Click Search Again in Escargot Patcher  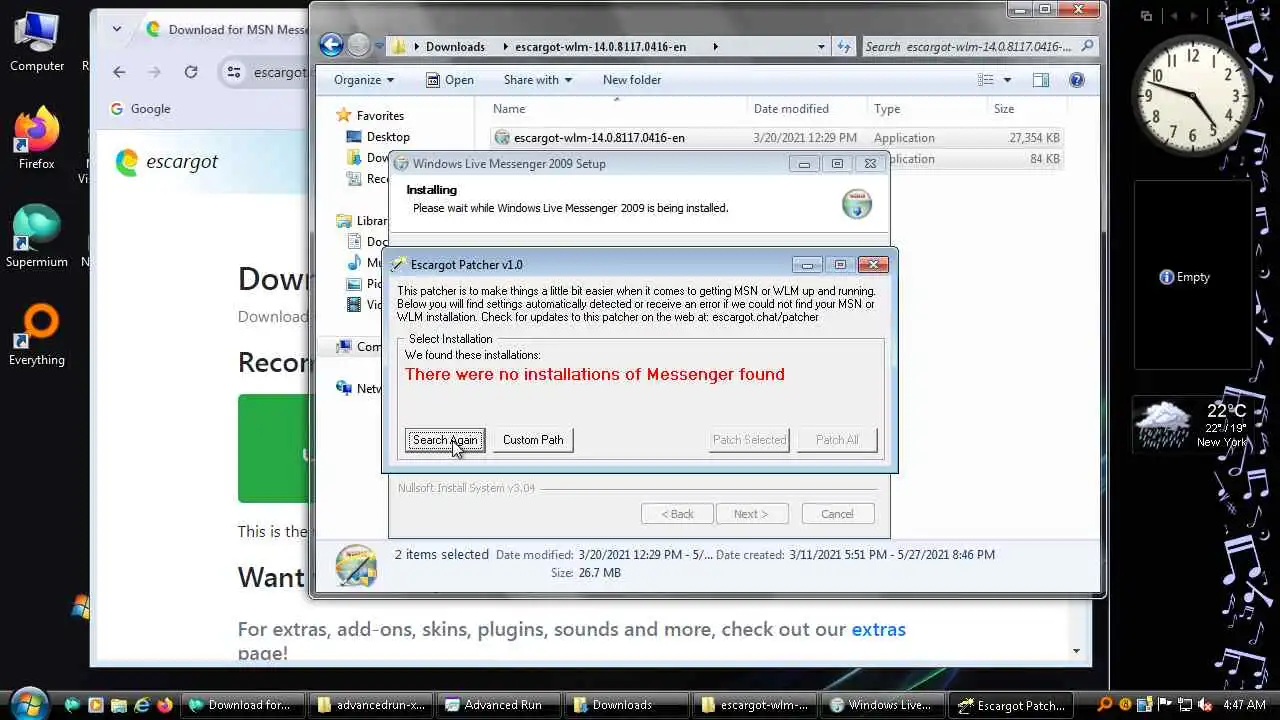(445, 440)
